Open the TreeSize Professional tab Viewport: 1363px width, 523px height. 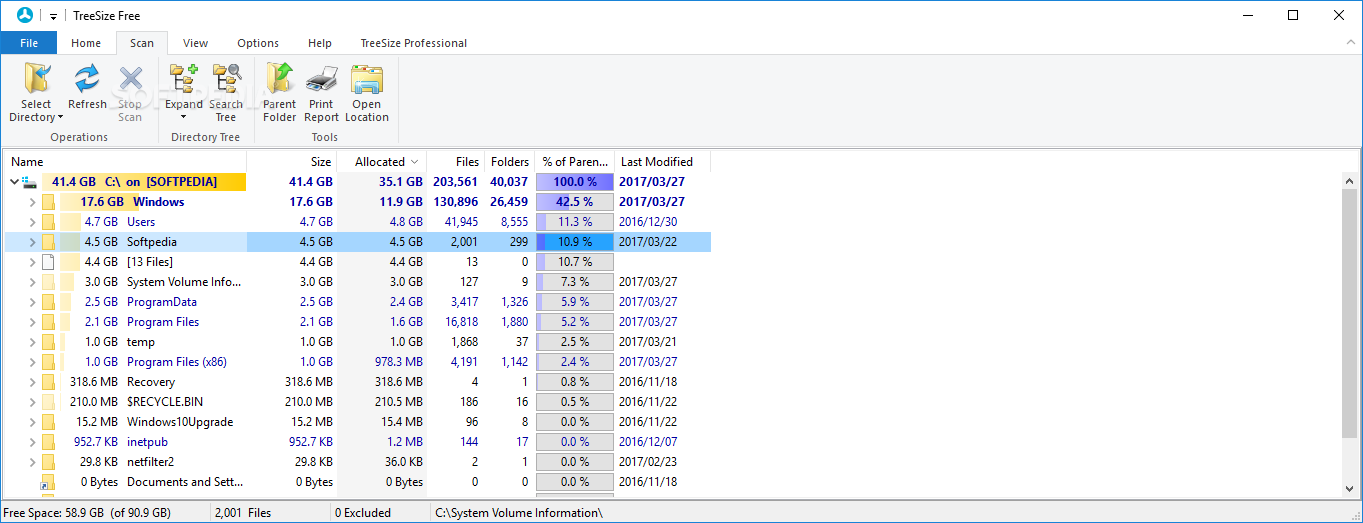click(414, 43)
